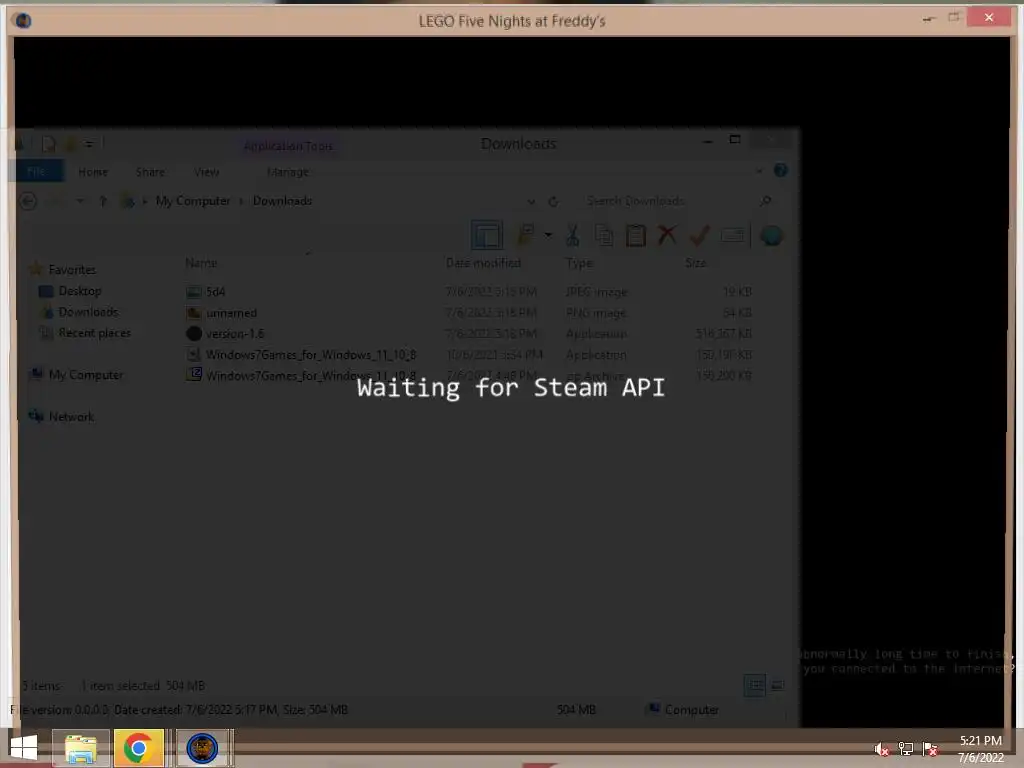Click Favorites in the navigation pane
Viewport: 1024px width, 768px height.
(72, 270)
